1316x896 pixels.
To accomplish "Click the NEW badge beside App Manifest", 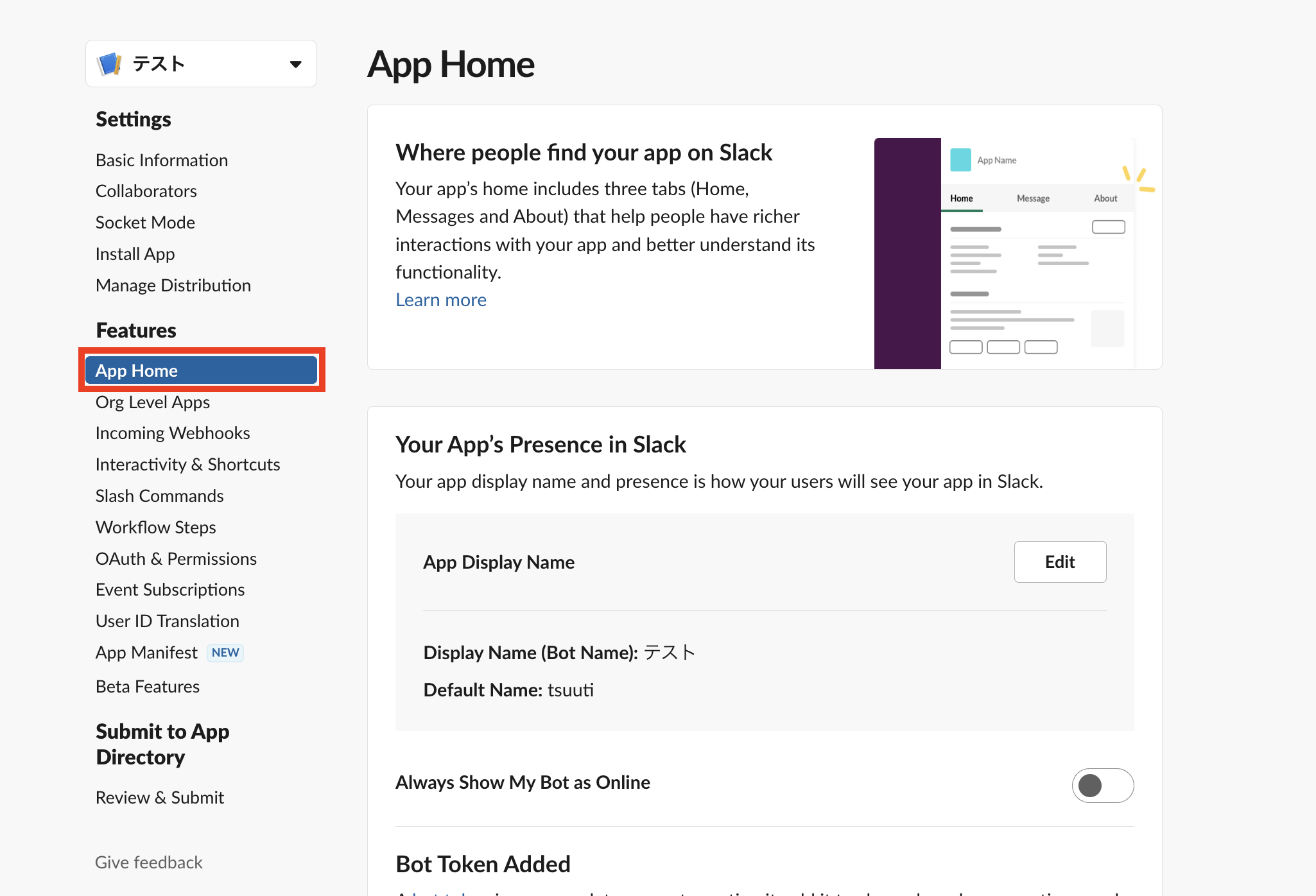I will (x=225, y=652).
